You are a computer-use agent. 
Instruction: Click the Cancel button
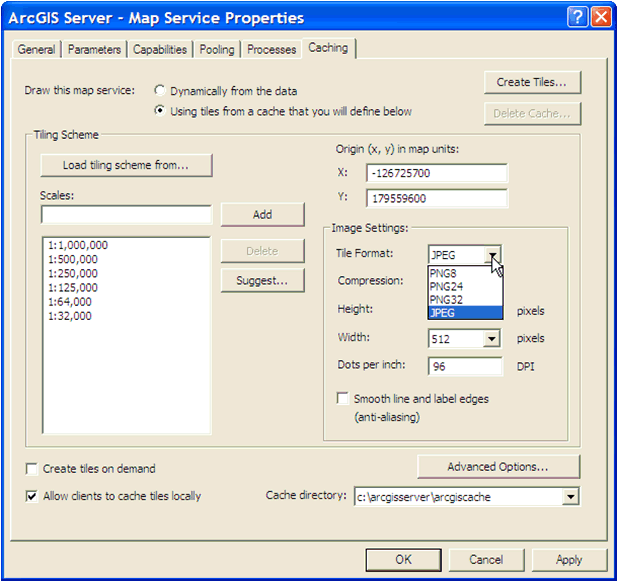coord(486,560)
